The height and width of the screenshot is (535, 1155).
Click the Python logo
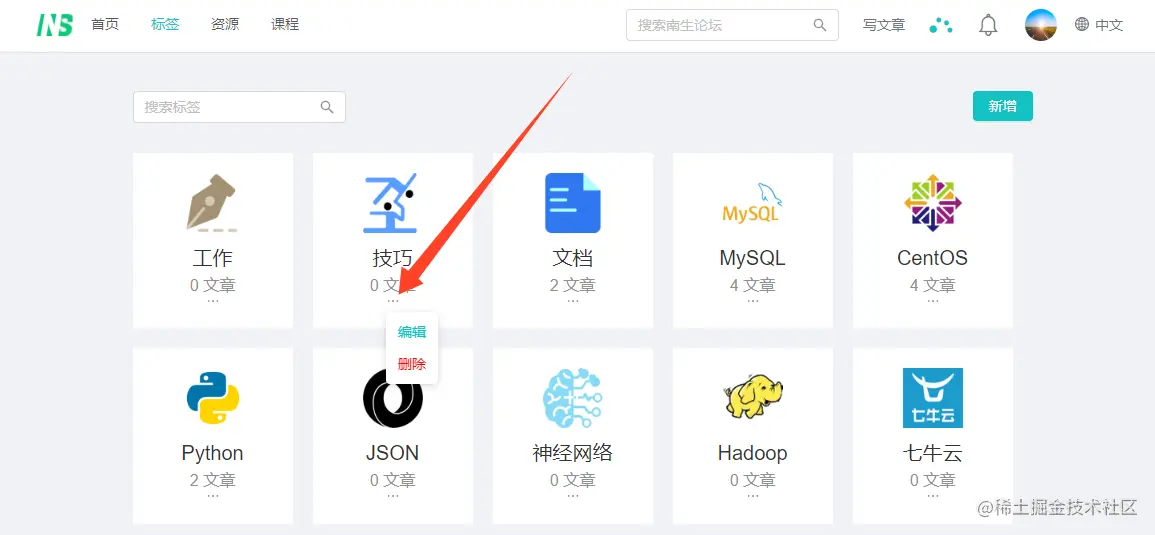pos(212,398)
